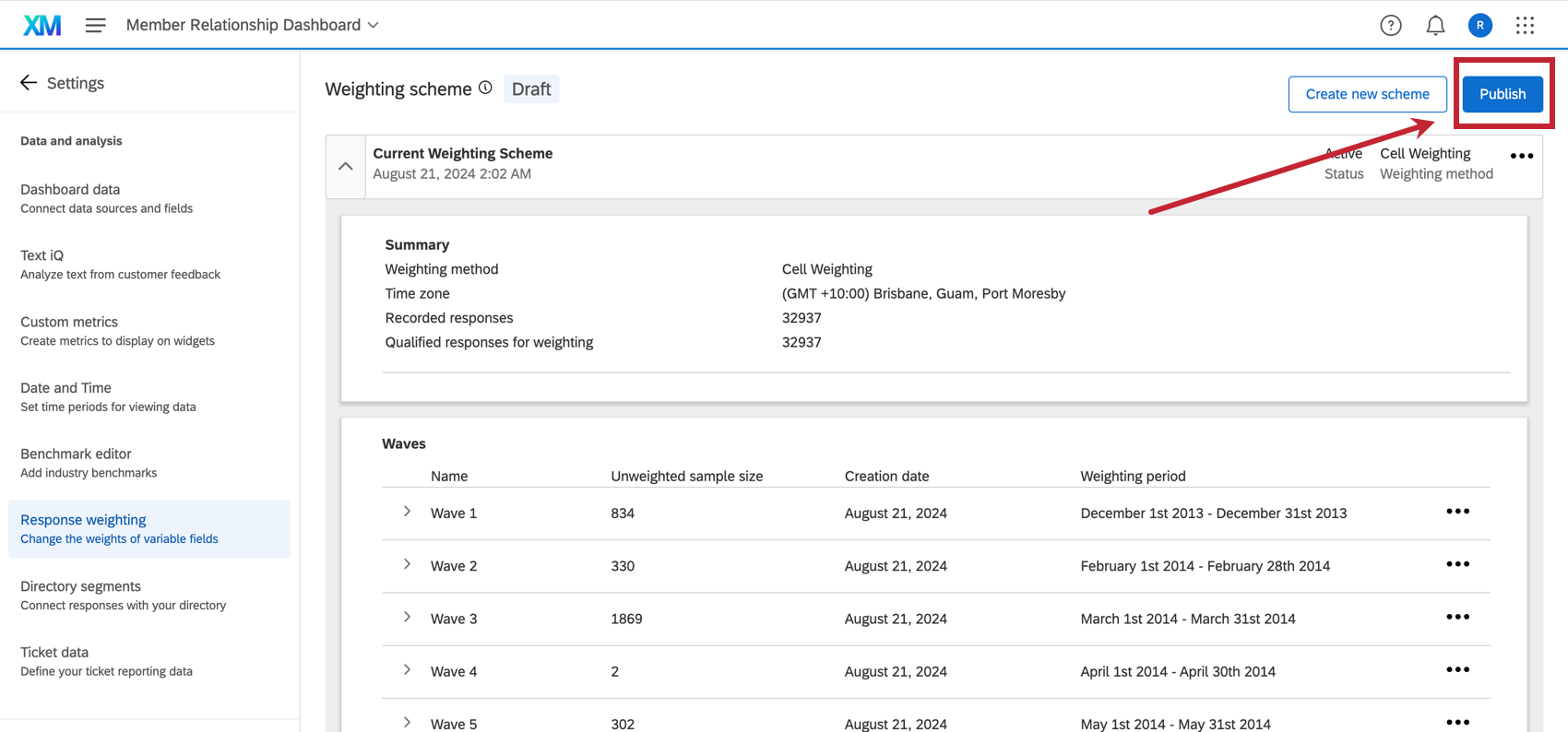The image size is (1568, 732).
Task: Open the Text iQ settings section
Action: click(42, 255)
